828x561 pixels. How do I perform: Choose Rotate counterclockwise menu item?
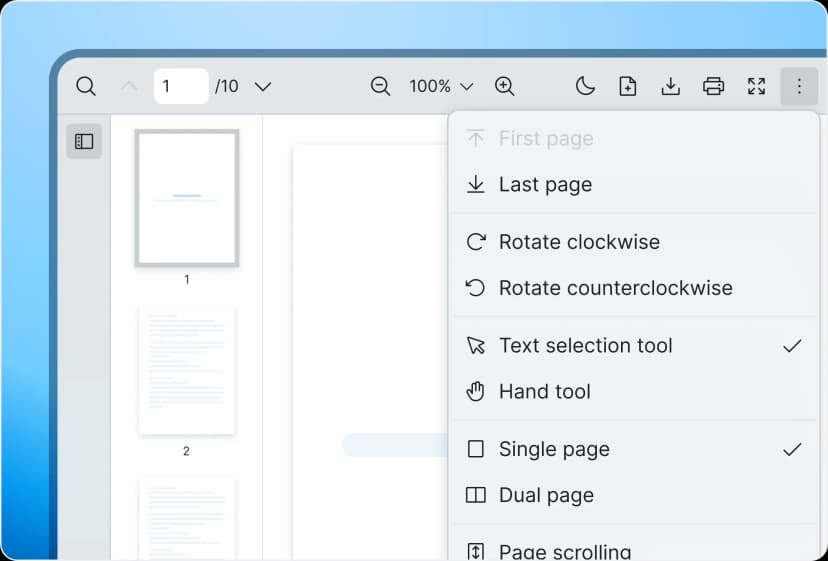coord(633,288)
